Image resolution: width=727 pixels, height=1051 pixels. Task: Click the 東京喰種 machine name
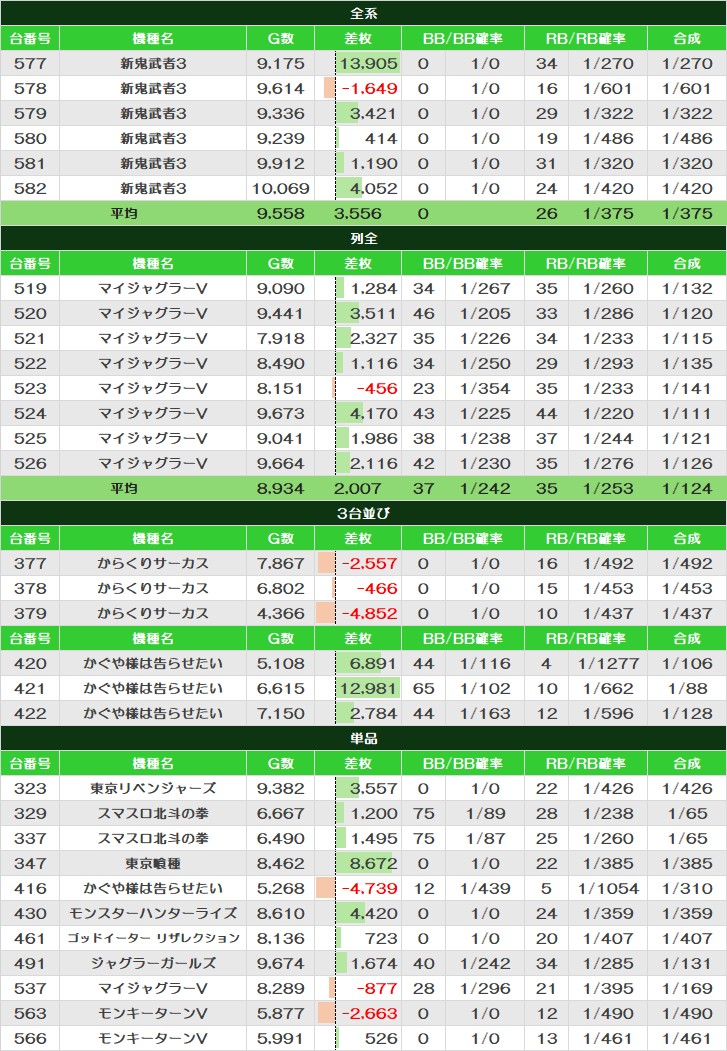[x=153, y=863]
